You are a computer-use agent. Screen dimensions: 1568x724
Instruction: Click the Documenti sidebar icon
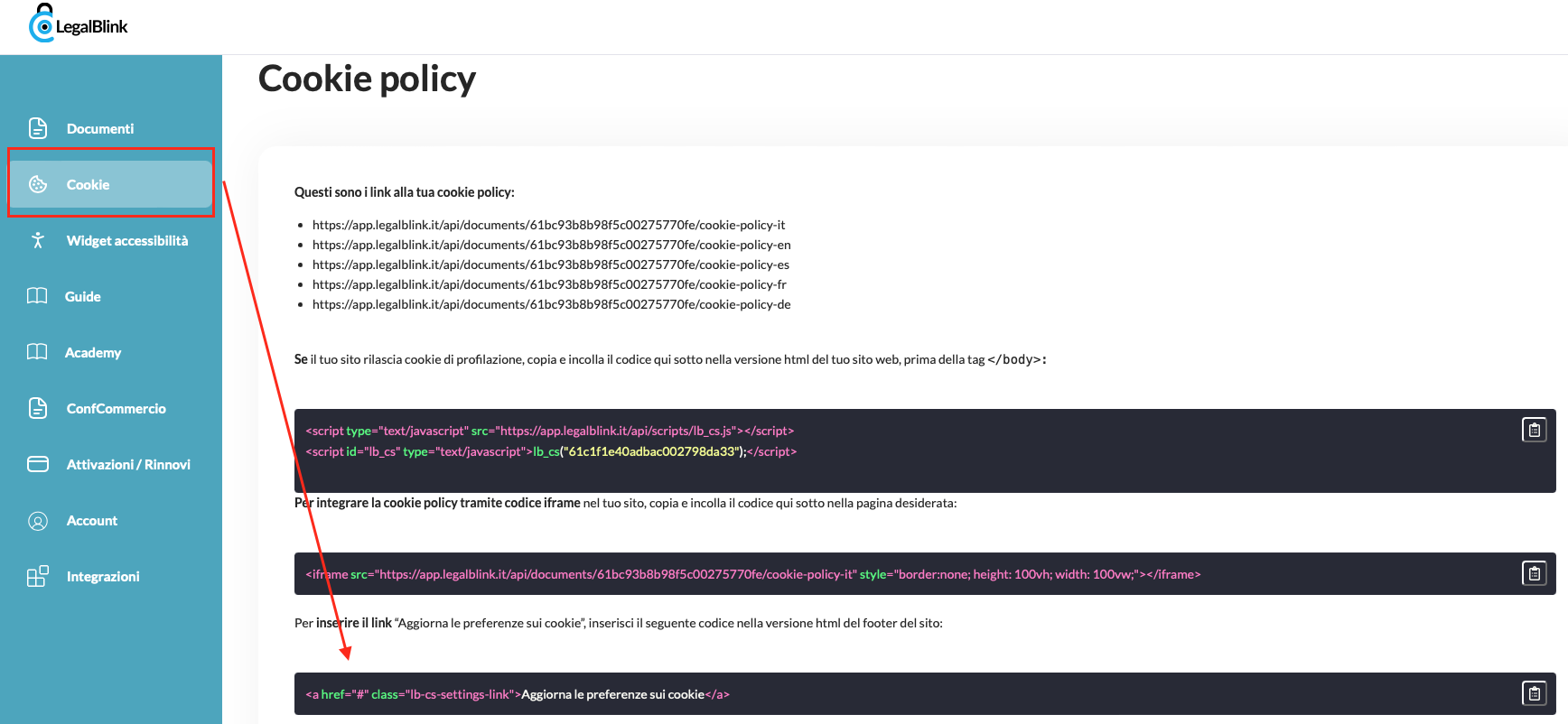(38, 128)
